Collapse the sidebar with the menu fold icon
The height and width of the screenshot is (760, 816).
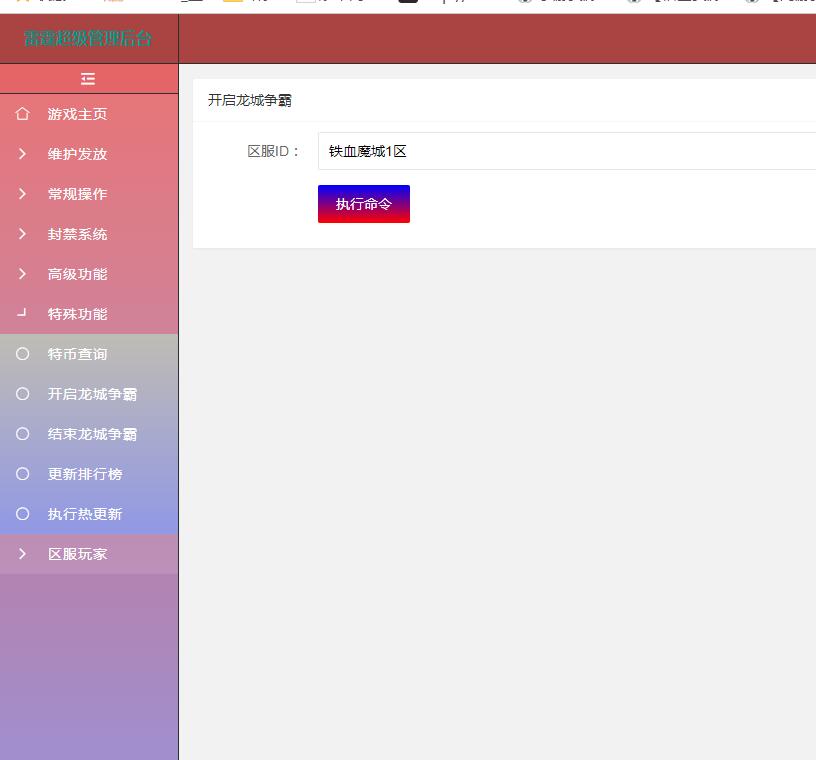coord(88,79)
